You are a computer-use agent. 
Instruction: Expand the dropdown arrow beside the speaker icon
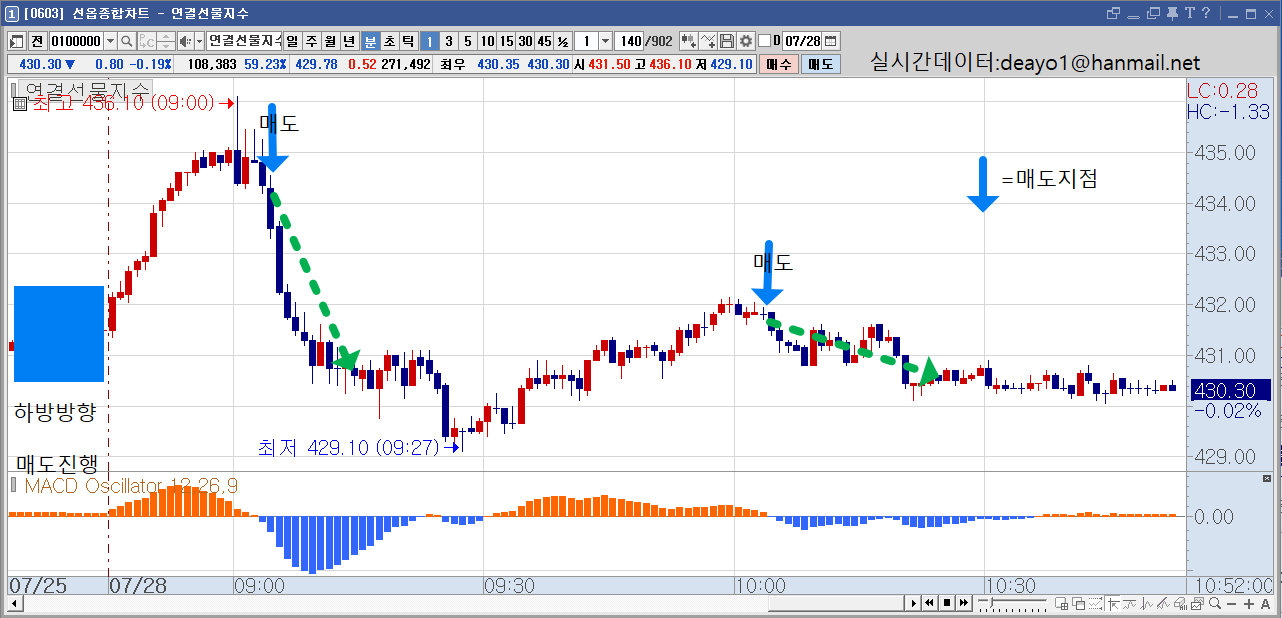(x=198, y=41)
